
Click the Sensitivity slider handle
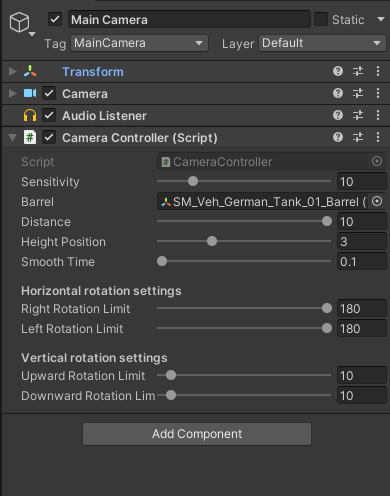click(193, 181)
